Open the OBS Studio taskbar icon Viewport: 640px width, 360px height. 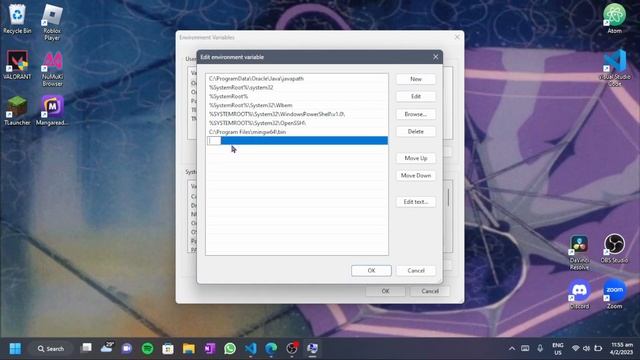292,348
